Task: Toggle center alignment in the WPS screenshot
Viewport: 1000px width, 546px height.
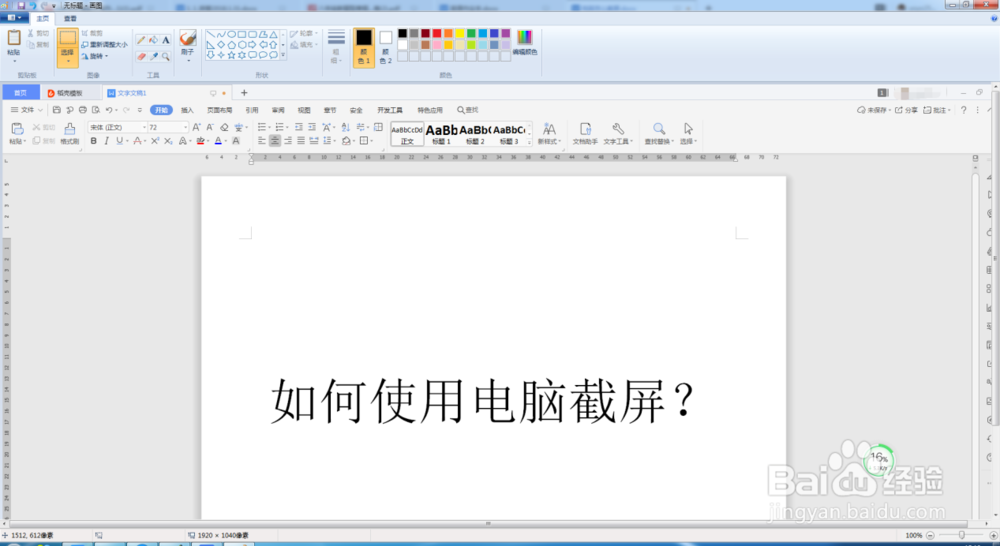Action: 275,141
